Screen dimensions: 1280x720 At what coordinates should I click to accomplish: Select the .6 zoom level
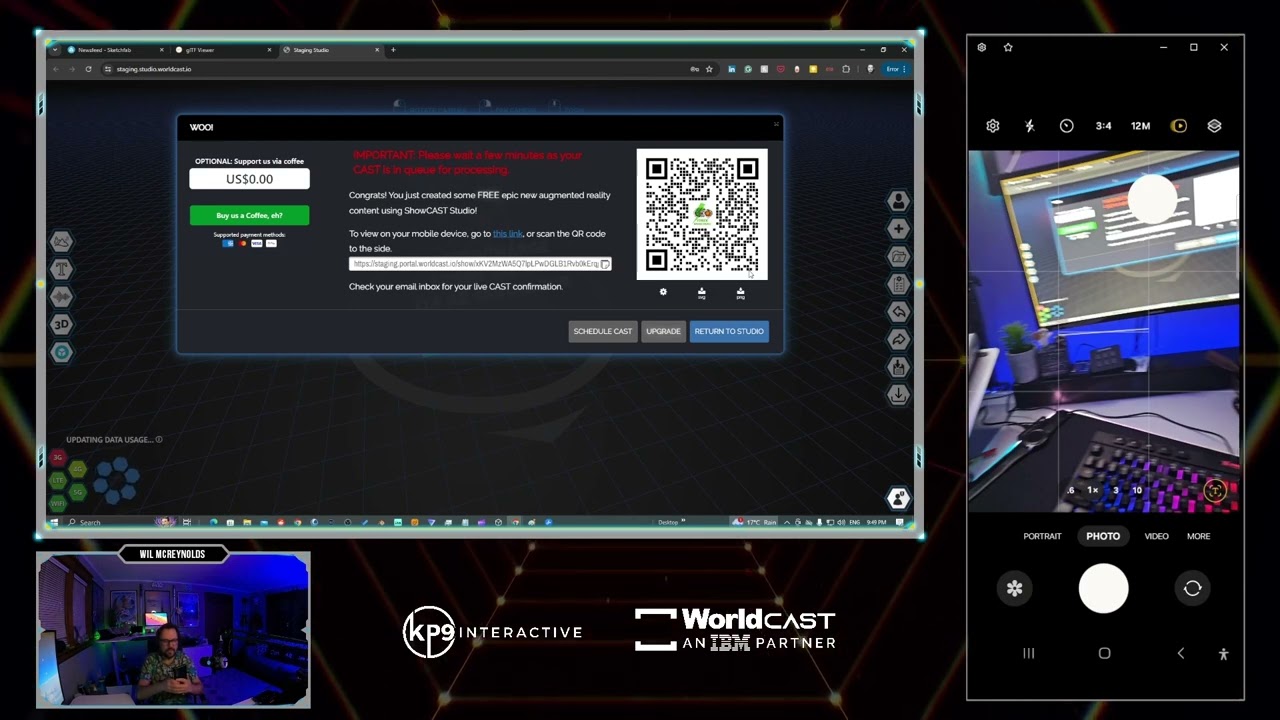[x=1071, y=490]
